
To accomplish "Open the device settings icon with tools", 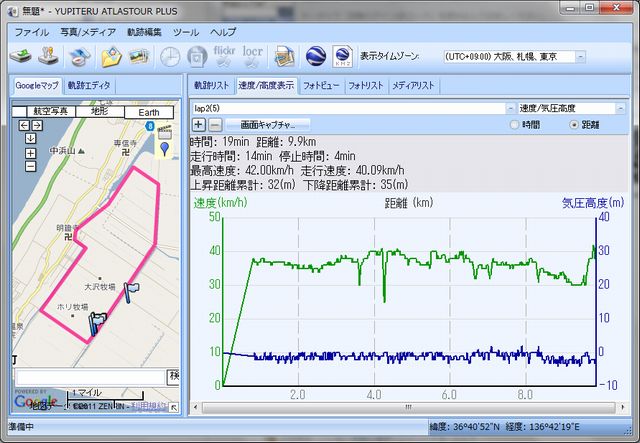I will (48, 56).
